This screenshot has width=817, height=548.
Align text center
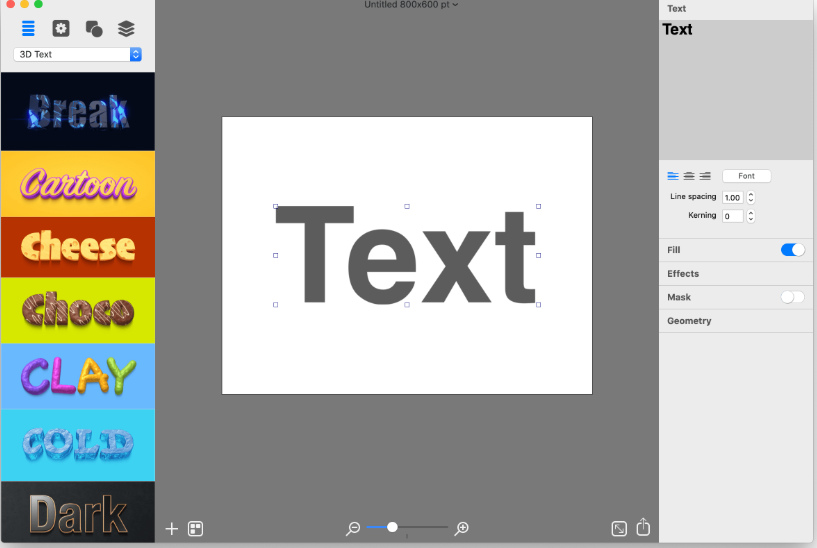pos(689,176)
